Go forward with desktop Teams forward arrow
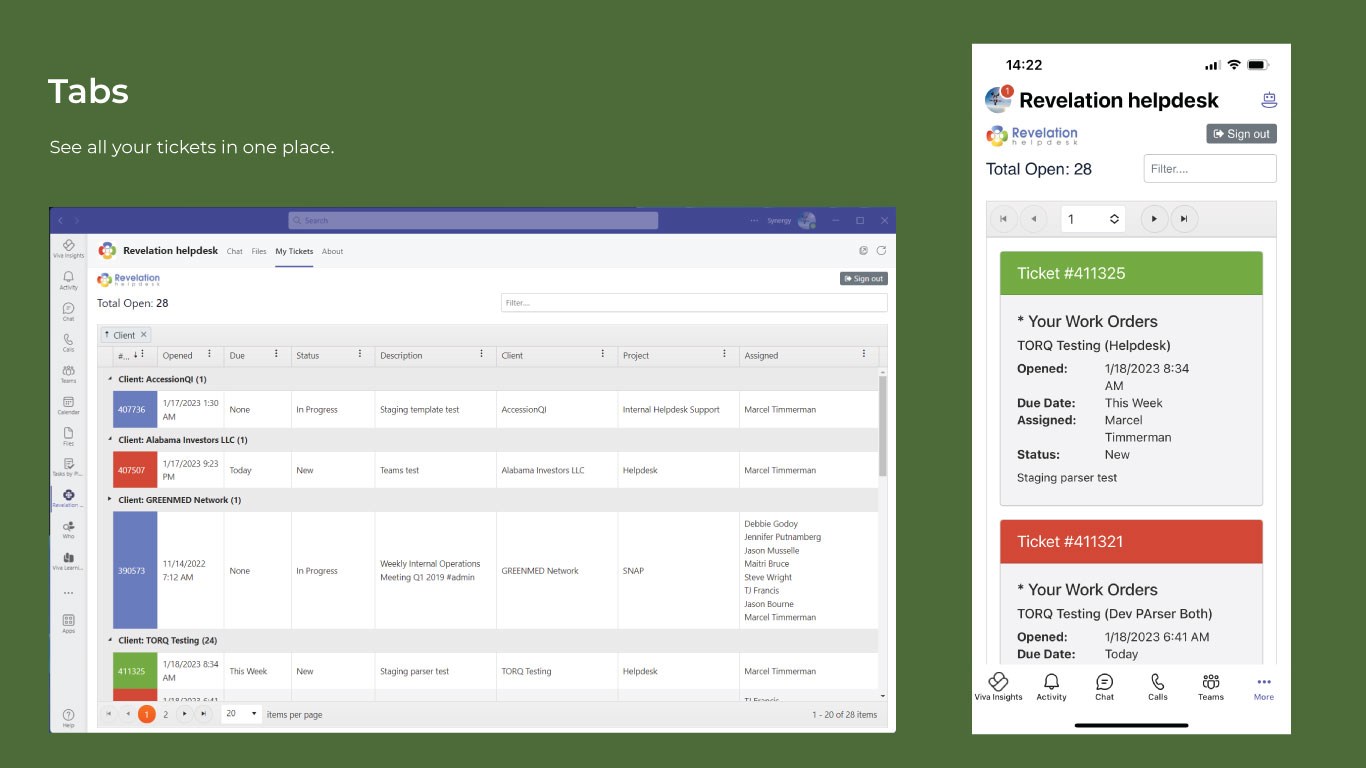1366x768 pixels. (77, 220)
